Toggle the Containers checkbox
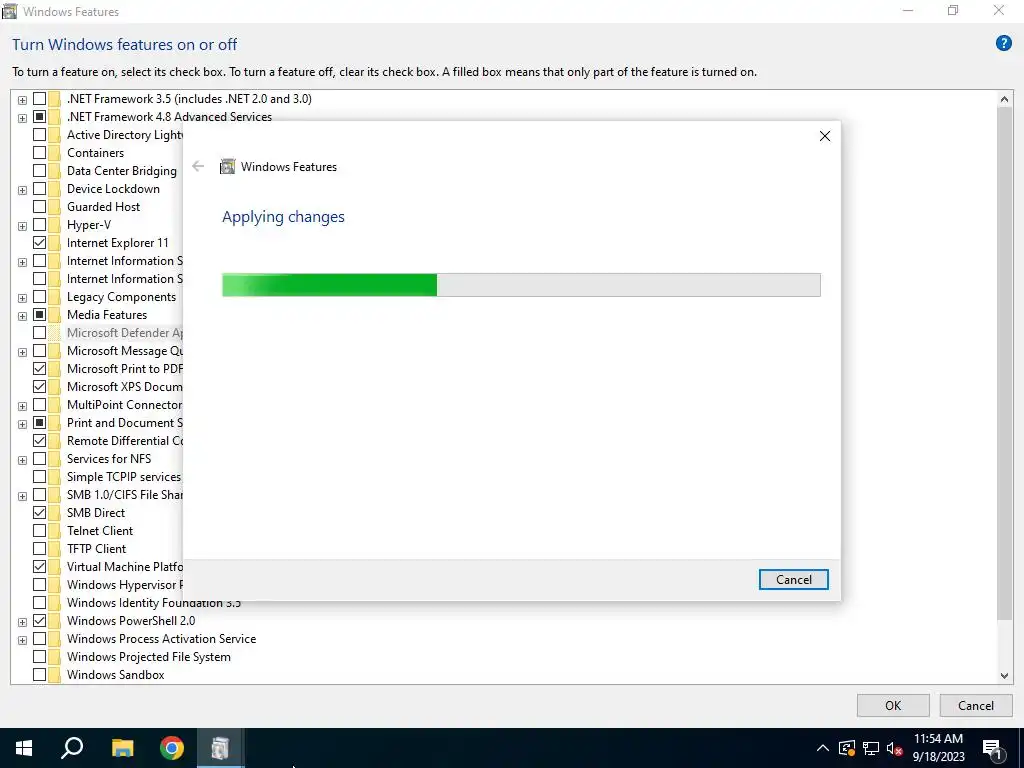This screenshot has height=768, width=1024. [39, 153]
